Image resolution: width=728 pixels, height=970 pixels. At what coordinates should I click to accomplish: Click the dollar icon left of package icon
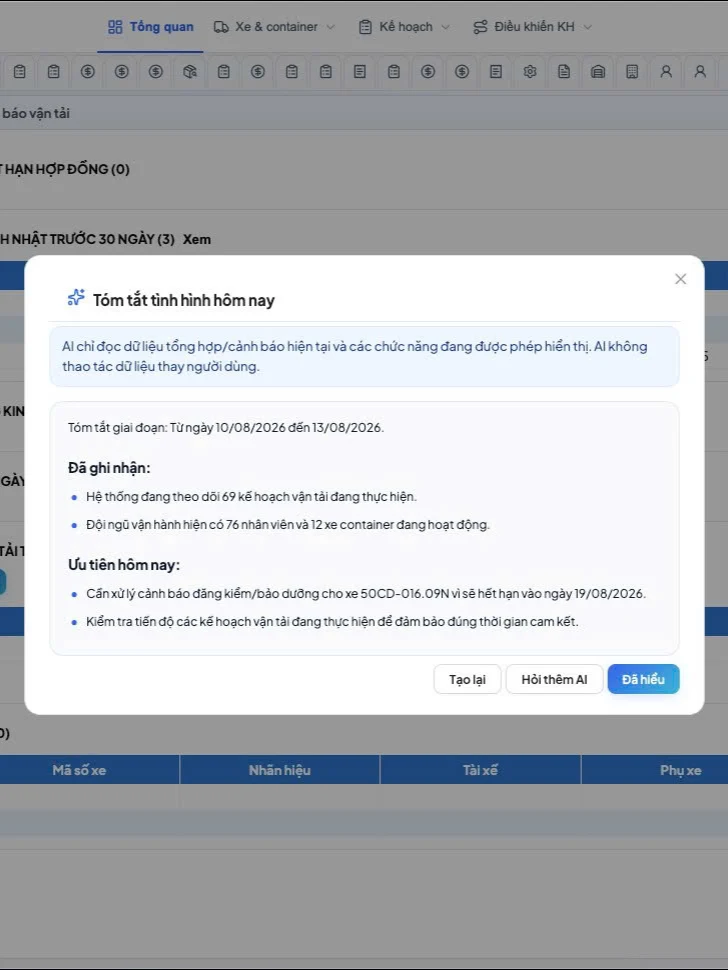click(x=156, y=72)
